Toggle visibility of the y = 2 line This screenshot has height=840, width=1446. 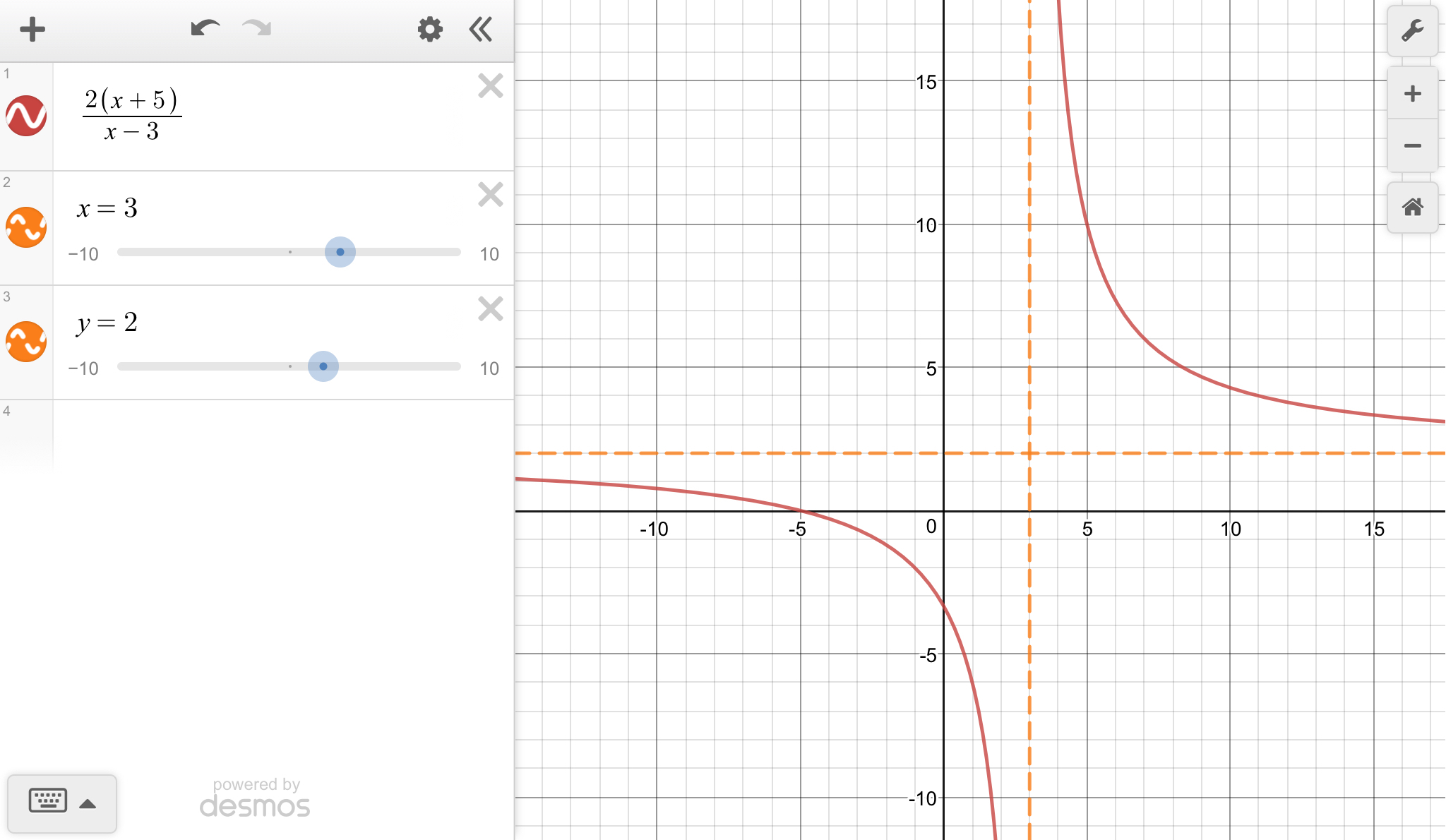26,342
